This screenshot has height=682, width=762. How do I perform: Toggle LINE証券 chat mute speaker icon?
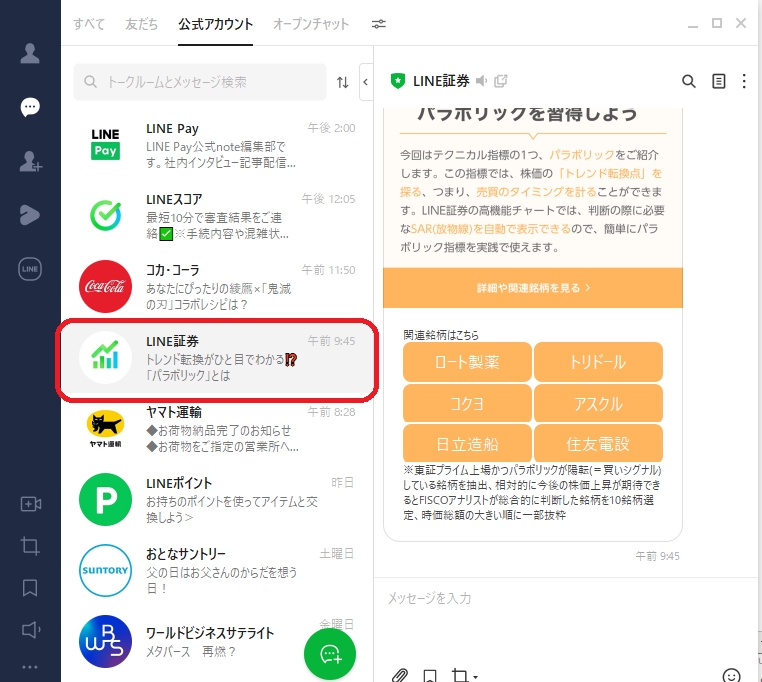tap(481, 81)
